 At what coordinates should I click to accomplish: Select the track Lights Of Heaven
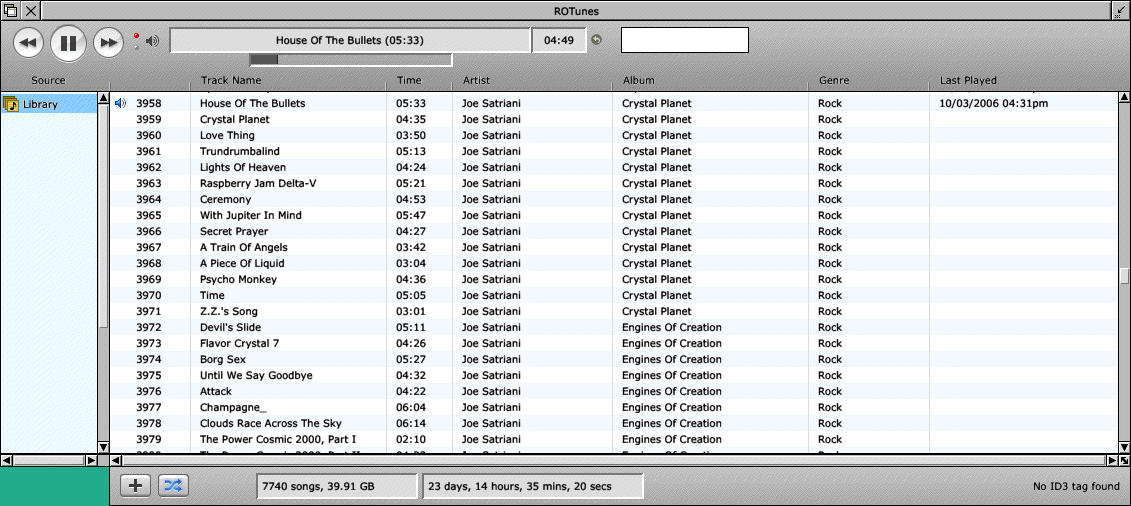pyautogui.click(x=242, y=167)
